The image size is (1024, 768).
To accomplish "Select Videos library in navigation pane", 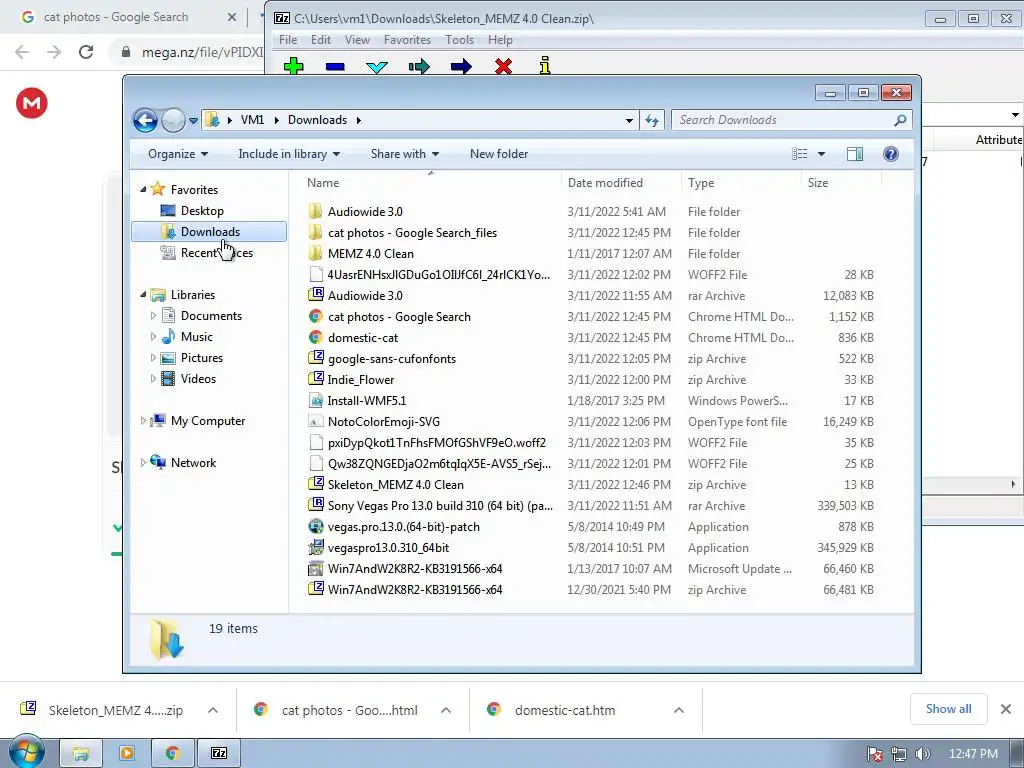I will coord(198,379).
